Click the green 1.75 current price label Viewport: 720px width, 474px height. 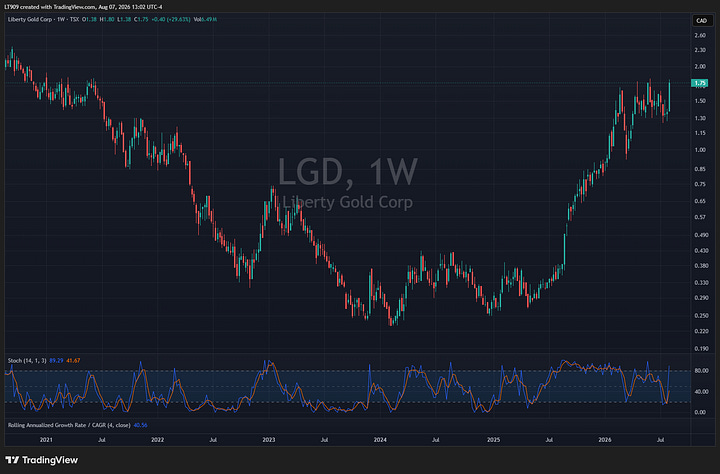(700, 83)
